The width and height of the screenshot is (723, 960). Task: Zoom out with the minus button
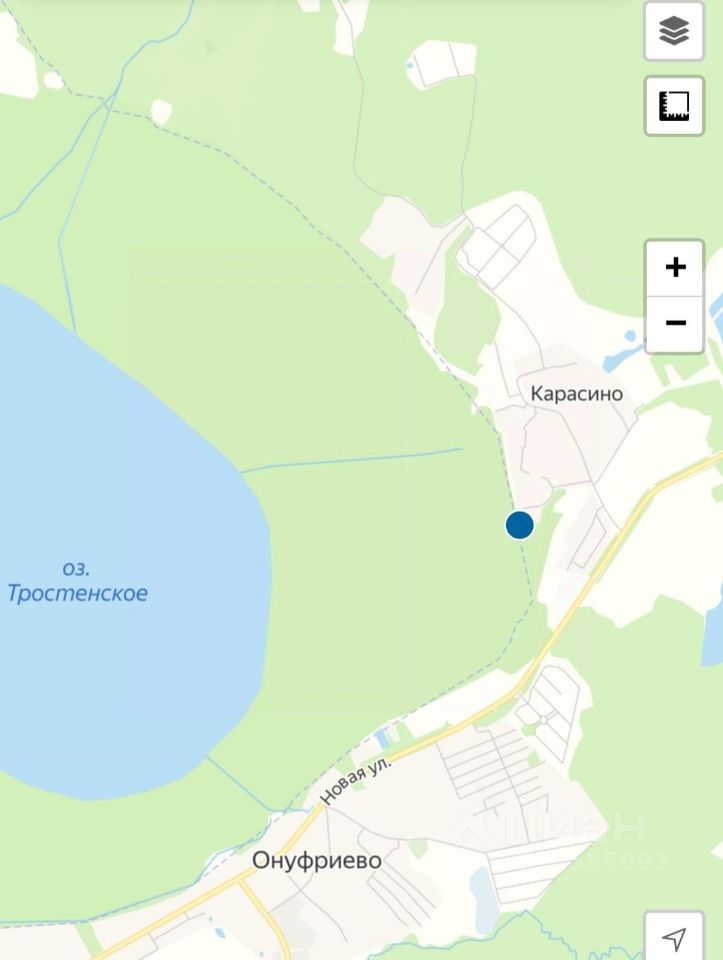(675, 323)
